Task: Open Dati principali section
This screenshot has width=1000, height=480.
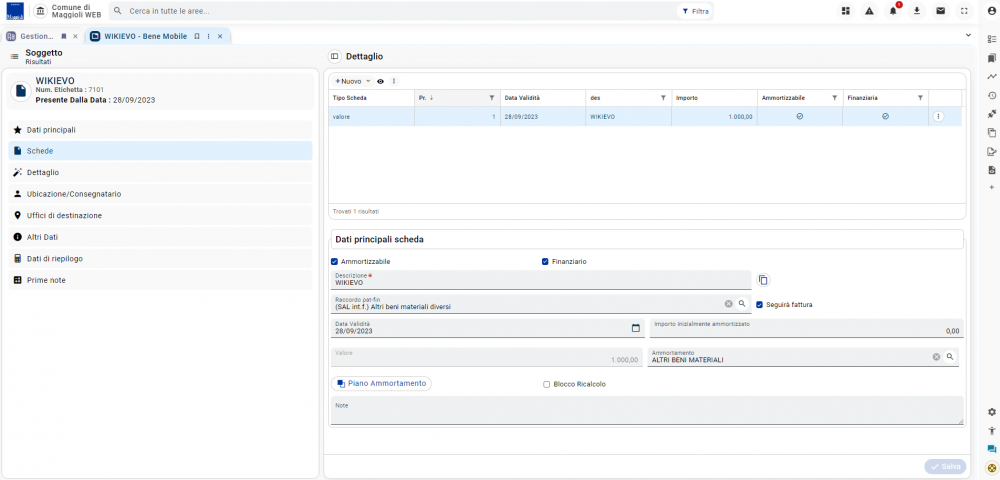Action: (161, 129)
